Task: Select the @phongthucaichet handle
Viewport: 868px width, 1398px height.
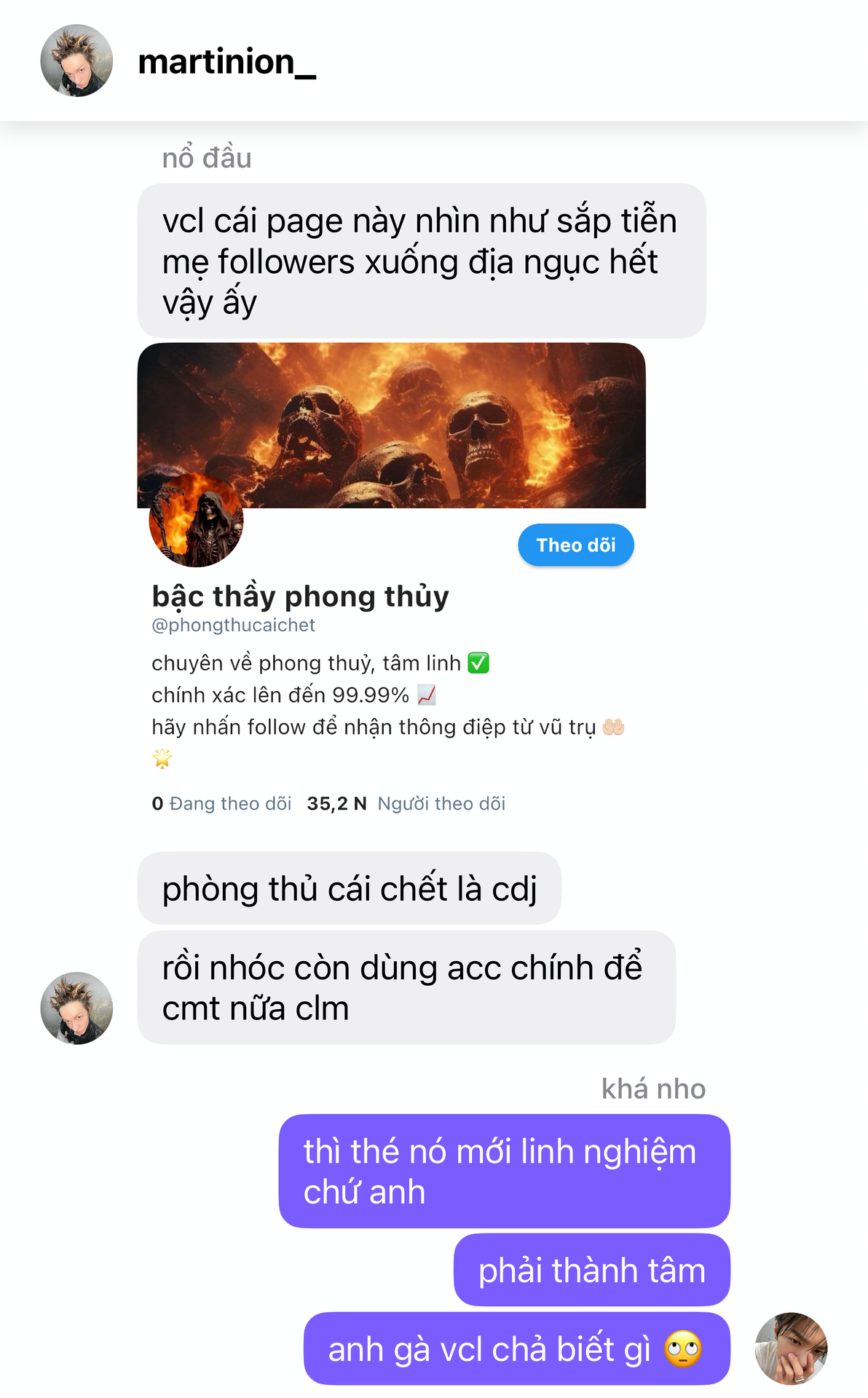Action: pyautogui.click(x=233, y=625)
